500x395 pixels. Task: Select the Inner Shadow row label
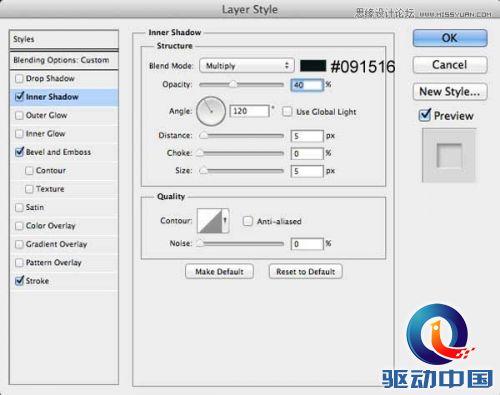52,97
